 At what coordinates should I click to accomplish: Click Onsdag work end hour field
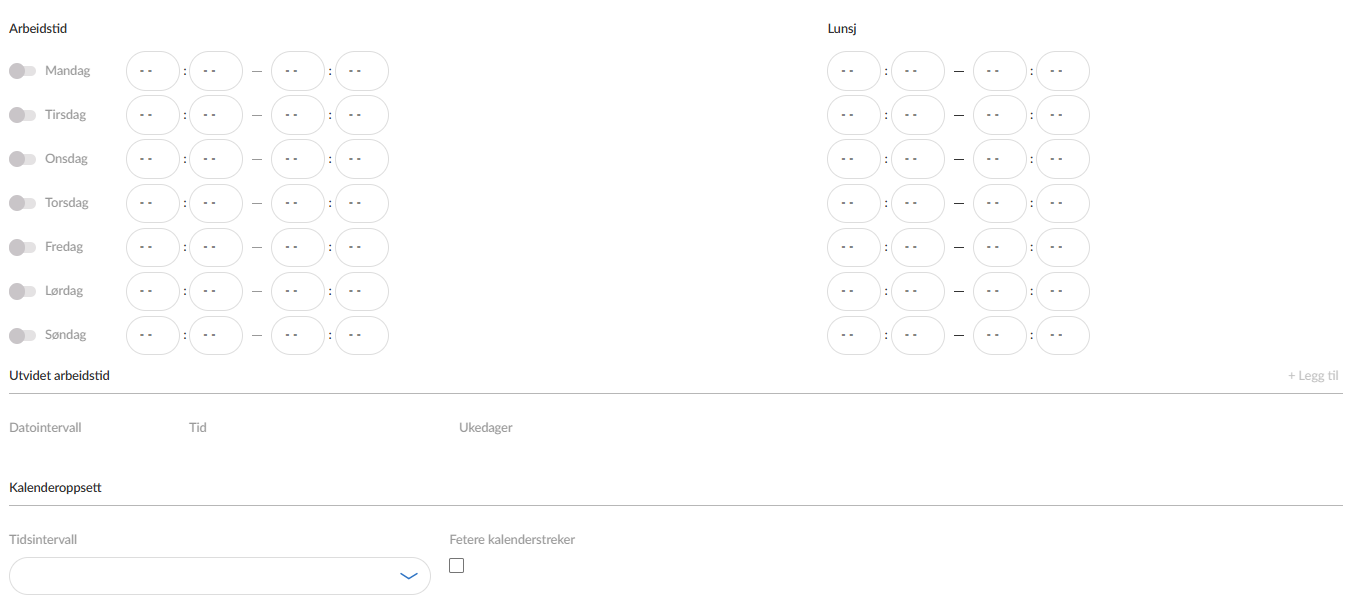pos(298,159)
